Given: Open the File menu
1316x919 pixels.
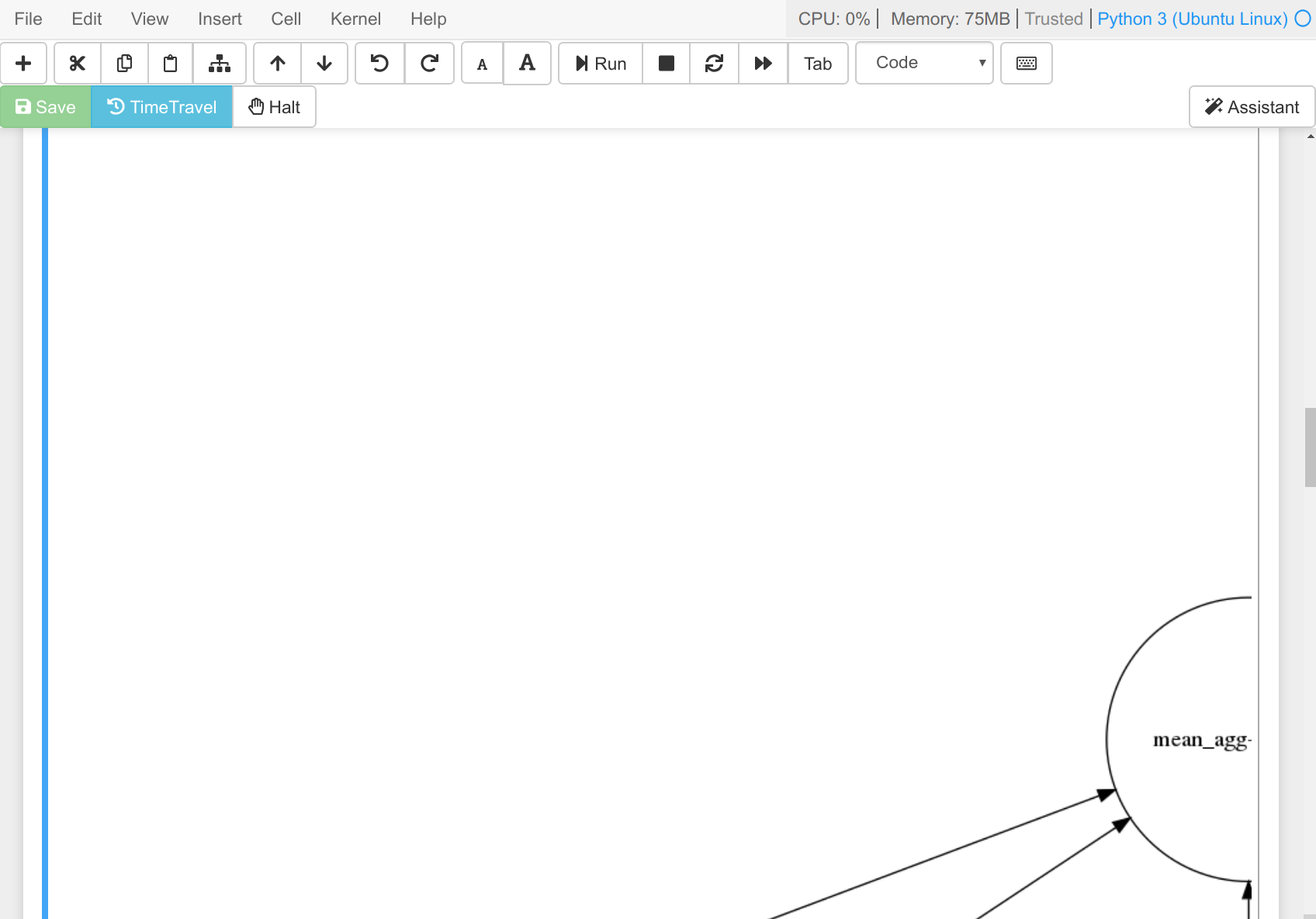Looking at the screenshot, I should [x=27, y=19].
